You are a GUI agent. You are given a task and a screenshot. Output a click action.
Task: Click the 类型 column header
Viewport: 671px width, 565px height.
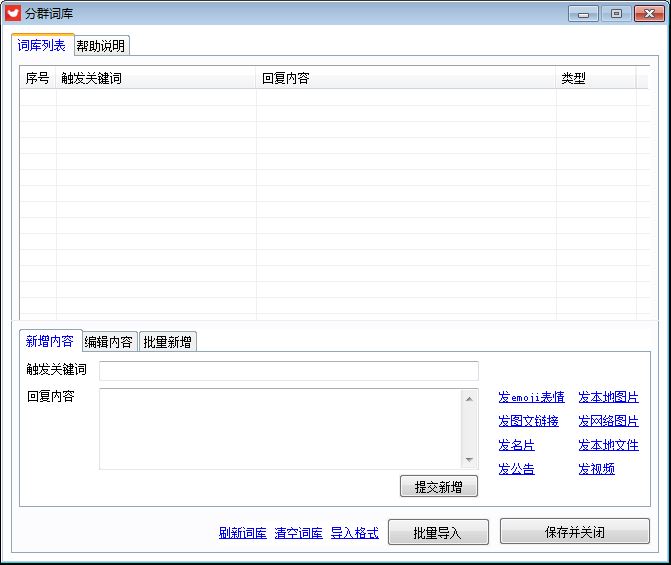click(596, 78)
